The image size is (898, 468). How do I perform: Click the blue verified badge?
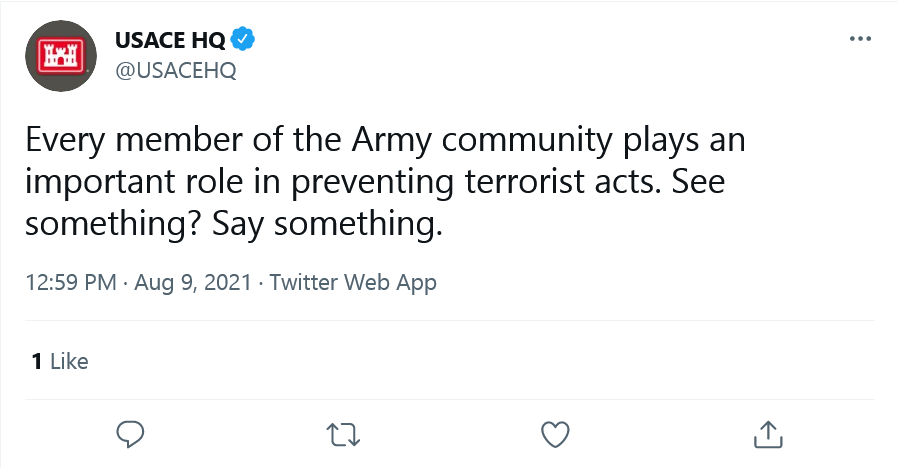tap(243, 39)
